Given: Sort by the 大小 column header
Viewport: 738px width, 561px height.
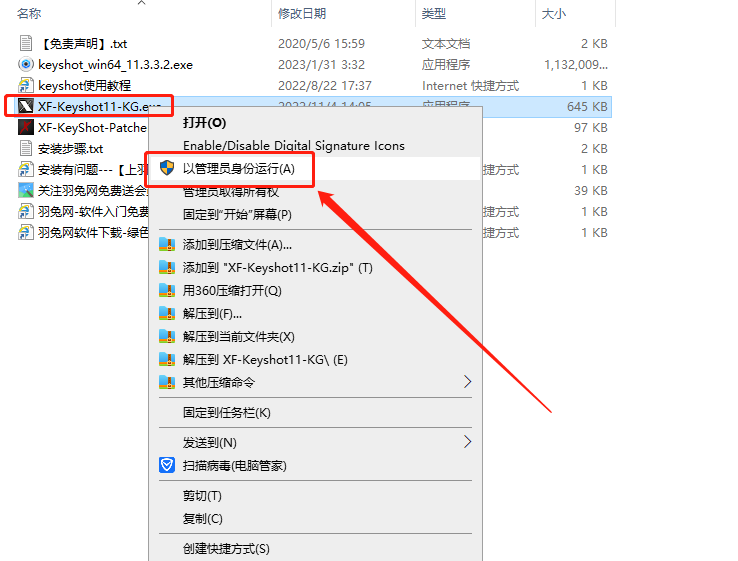Looking at the screenshot, I should coord(554,14).
